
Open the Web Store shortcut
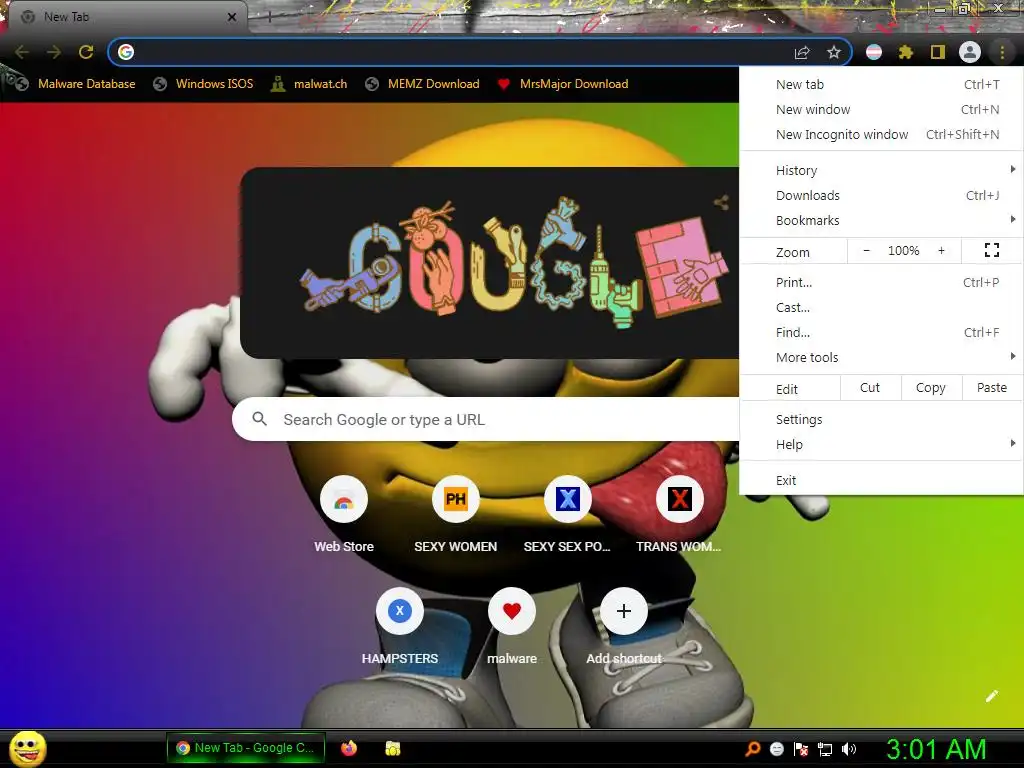(344, 500)
